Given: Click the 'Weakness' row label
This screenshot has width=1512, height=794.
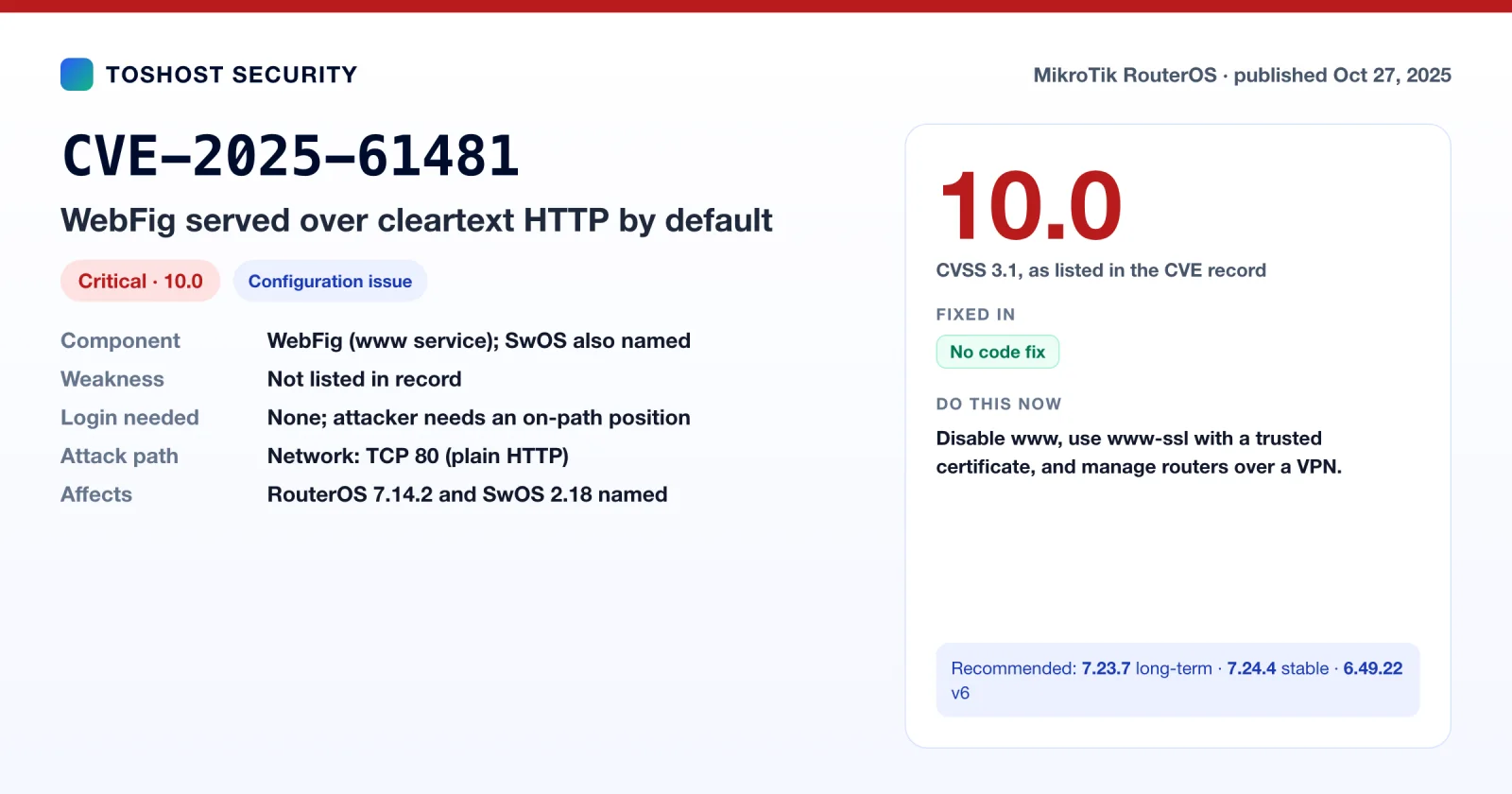Looking at the screenshot, I should (x=112, y=379).
